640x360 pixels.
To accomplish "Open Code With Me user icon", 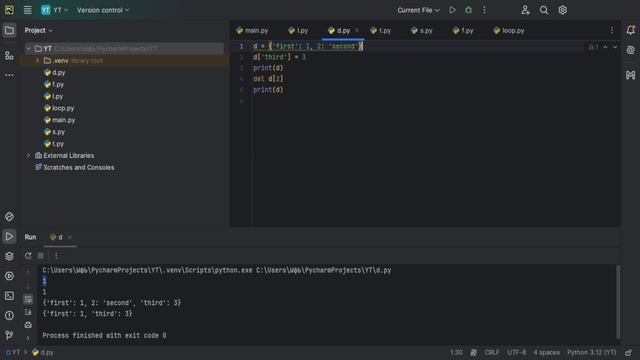I will [x=525, y=10].
